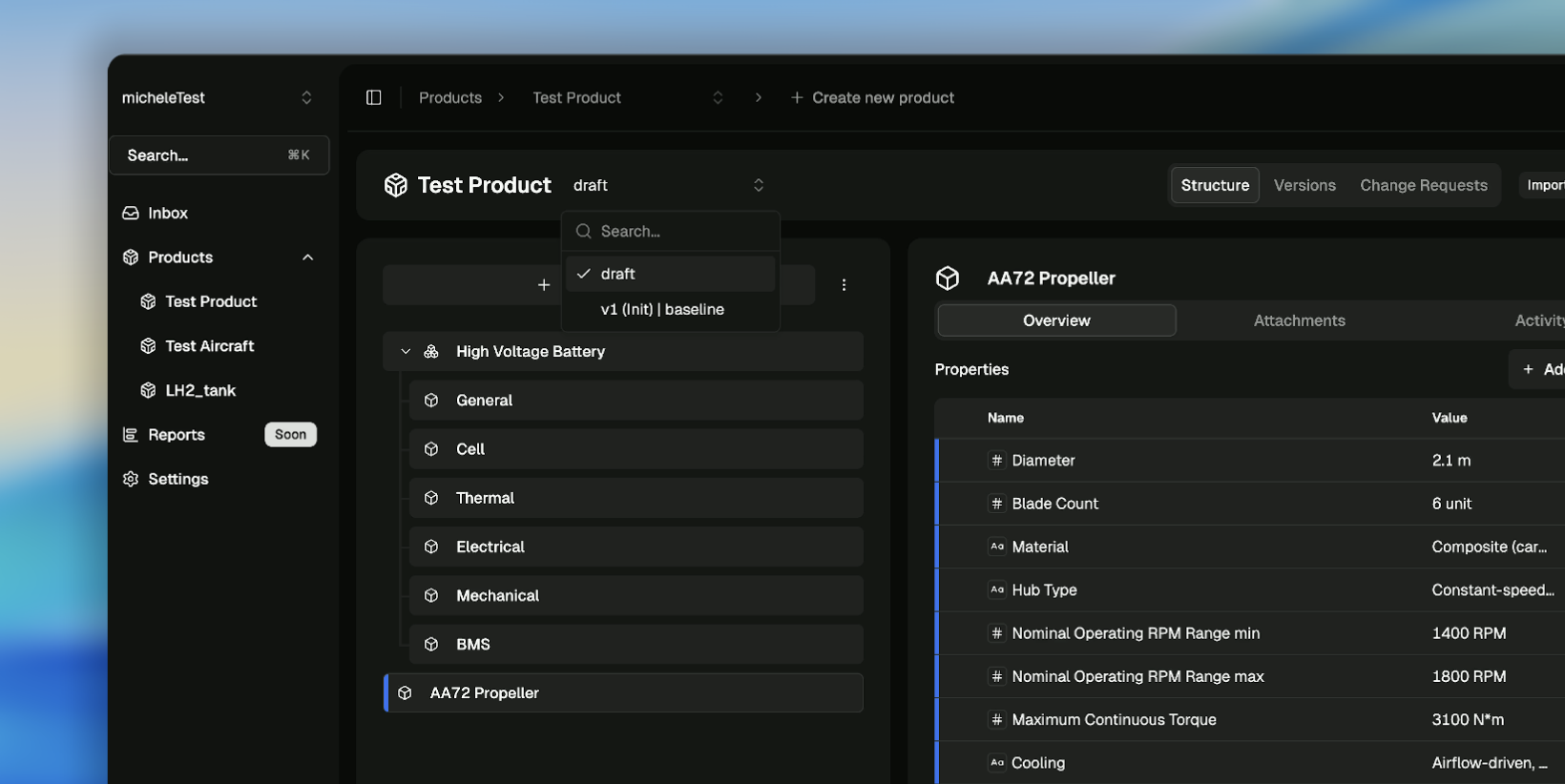The width and height of the screenshot is (1565, 784).
Task: Click the 1800 RPM value
Action: point(1469,676)
